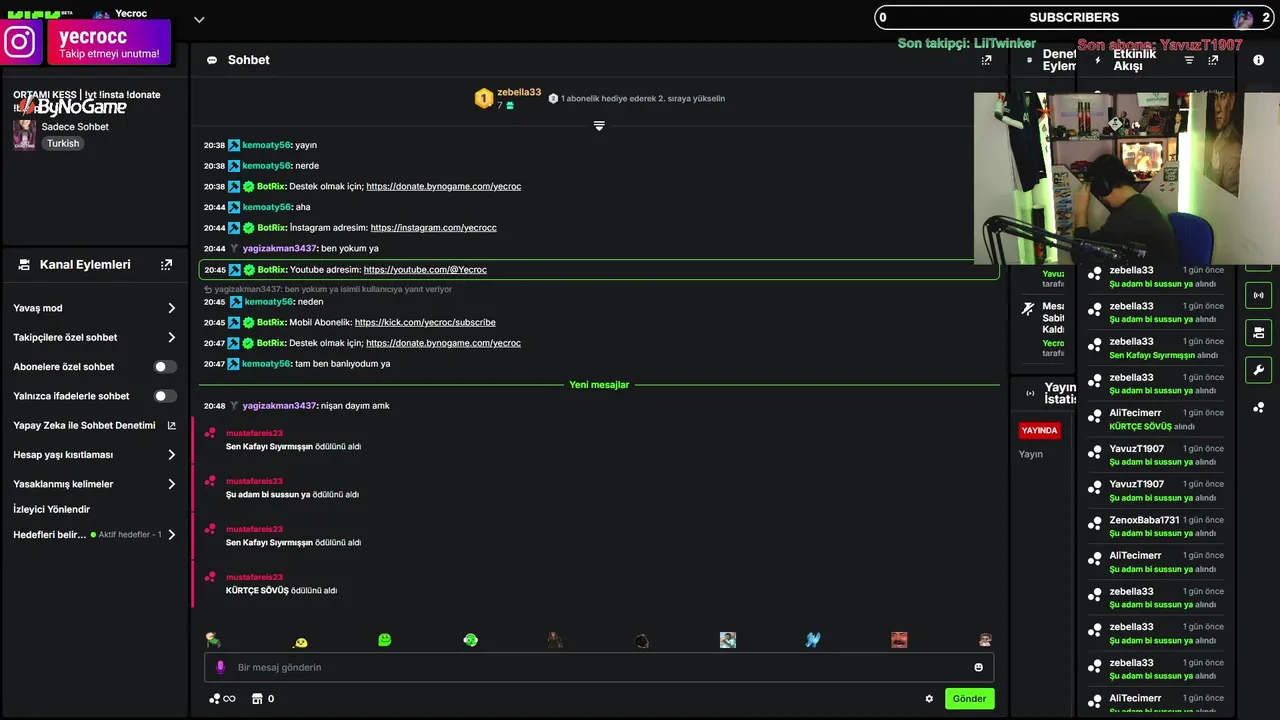The image size is (1280, 720).
Task: Pop out the Kanal Eylemleri panel
Action: point(166,265)
